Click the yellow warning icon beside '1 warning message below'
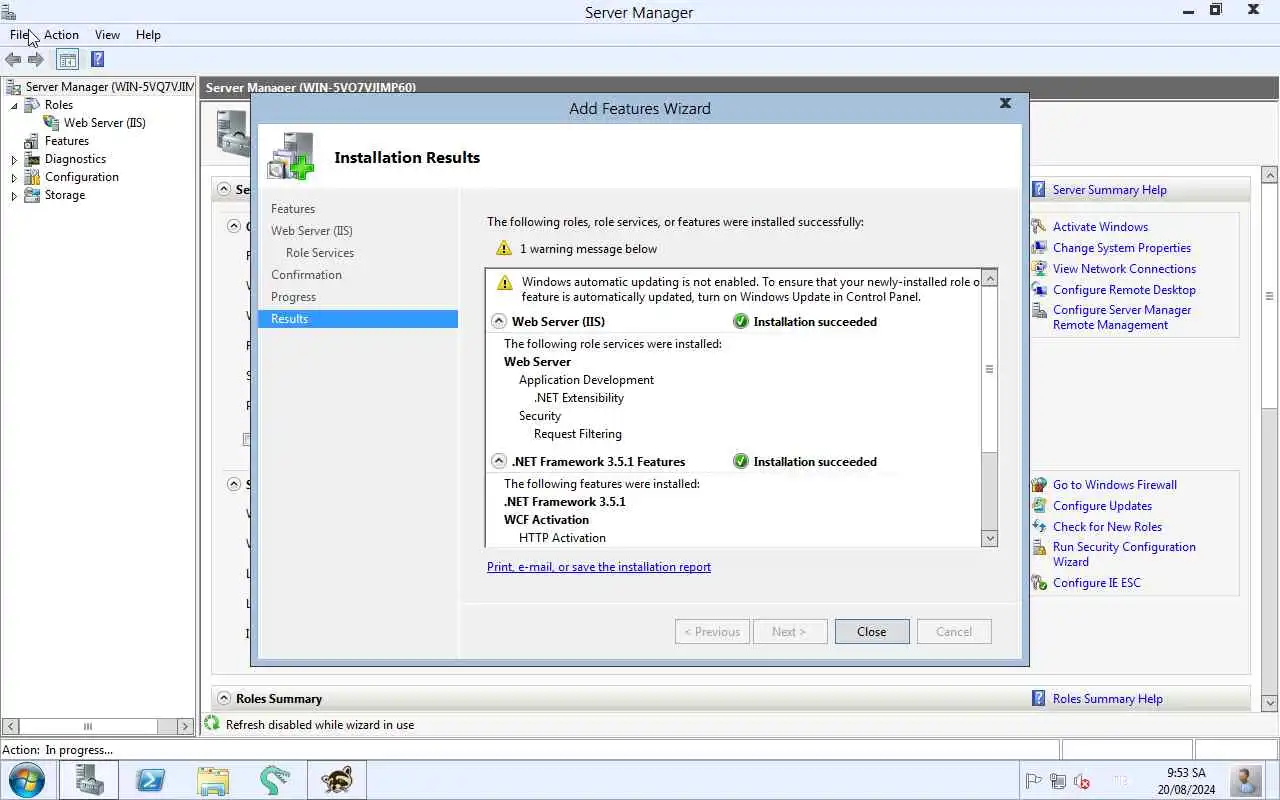The image size is (1280, 800). 504,249
